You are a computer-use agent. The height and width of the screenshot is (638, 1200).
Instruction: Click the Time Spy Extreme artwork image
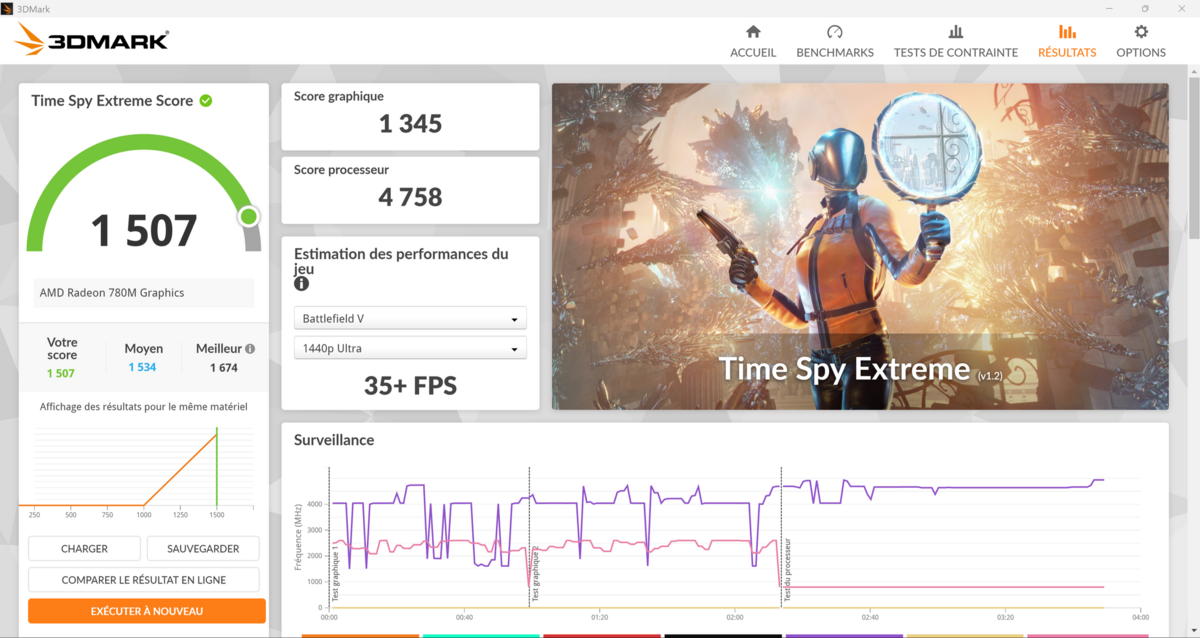click(860, 246)
